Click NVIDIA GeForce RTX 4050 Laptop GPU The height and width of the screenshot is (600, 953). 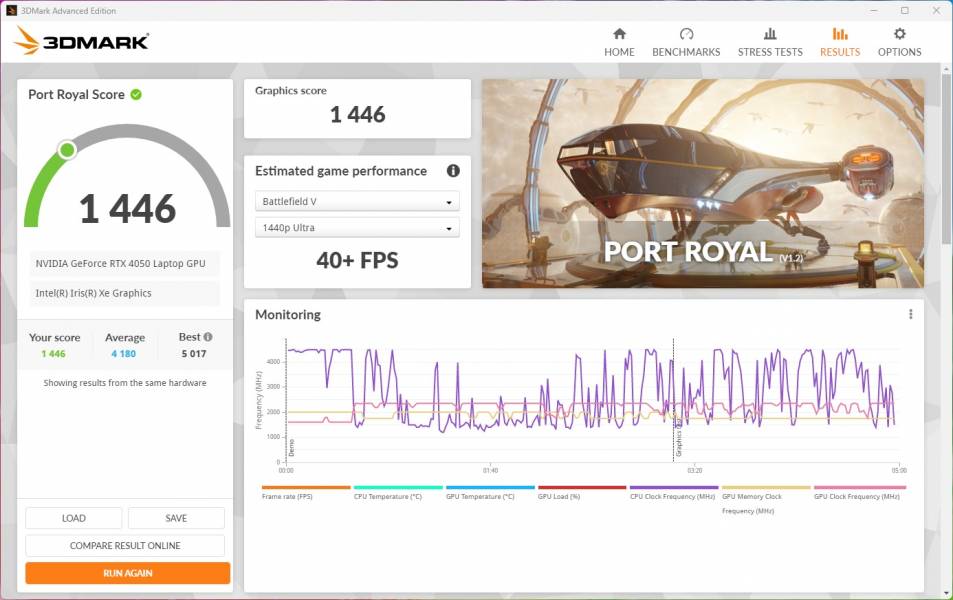coord(120,263)
